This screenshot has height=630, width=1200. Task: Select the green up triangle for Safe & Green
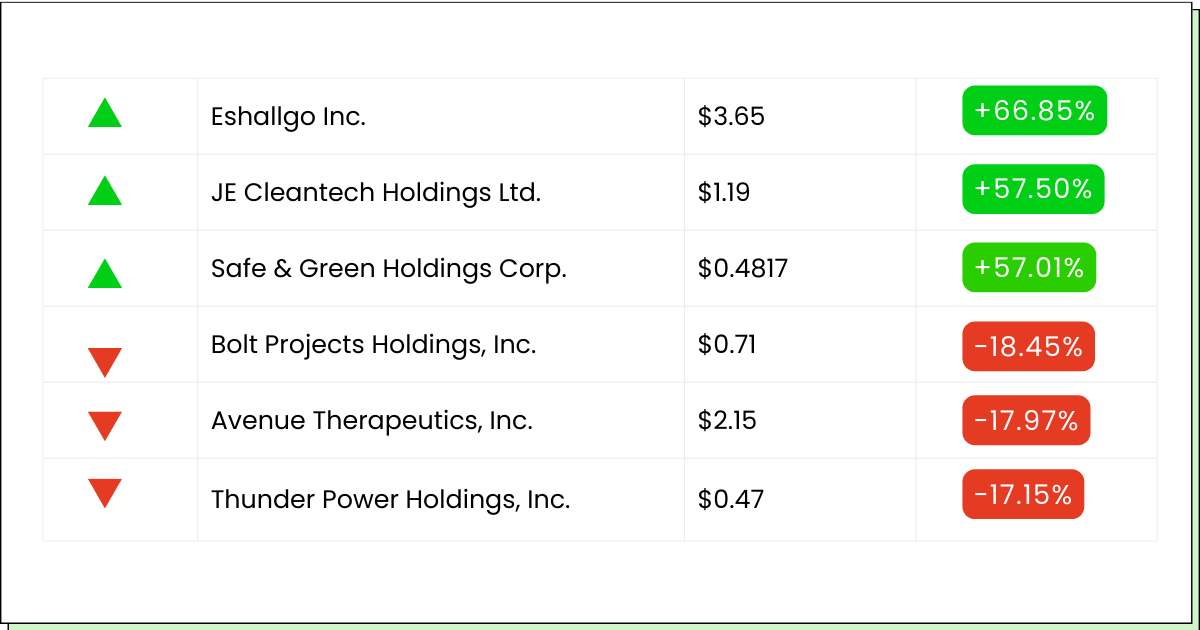click(x=105, y=273)
